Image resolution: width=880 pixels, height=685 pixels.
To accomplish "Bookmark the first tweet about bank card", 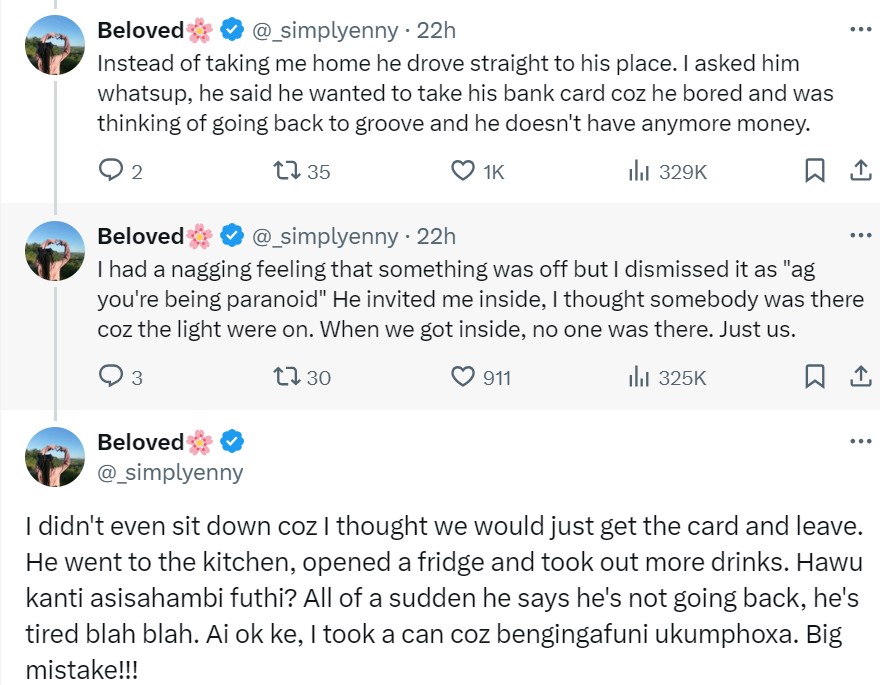I will tap(815, 171).
